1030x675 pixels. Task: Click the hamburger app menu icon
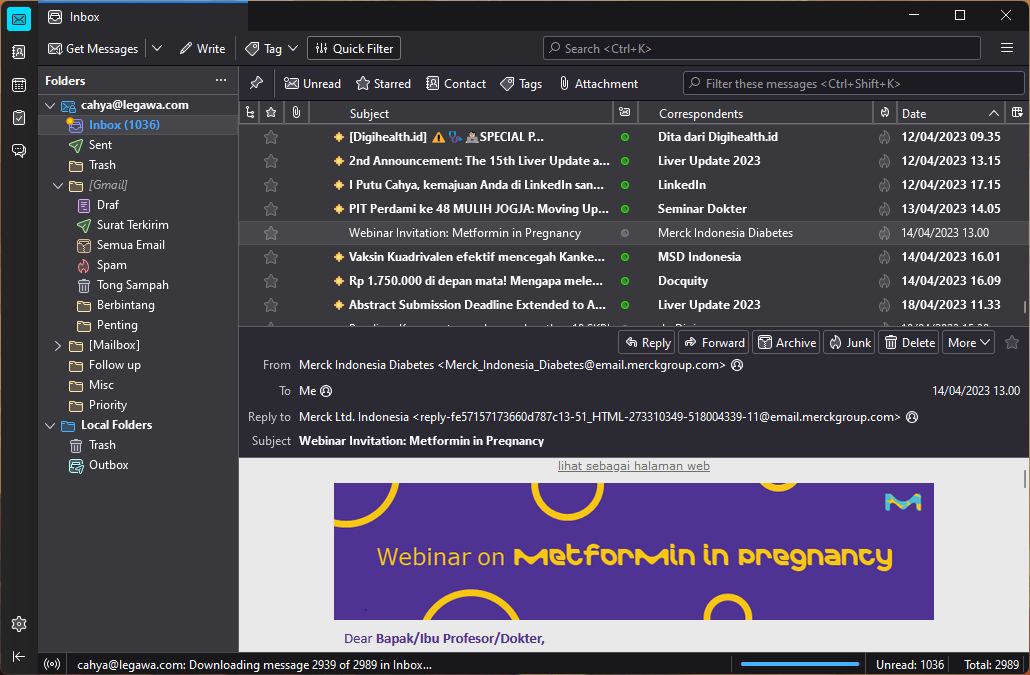tap(1007, 48)
